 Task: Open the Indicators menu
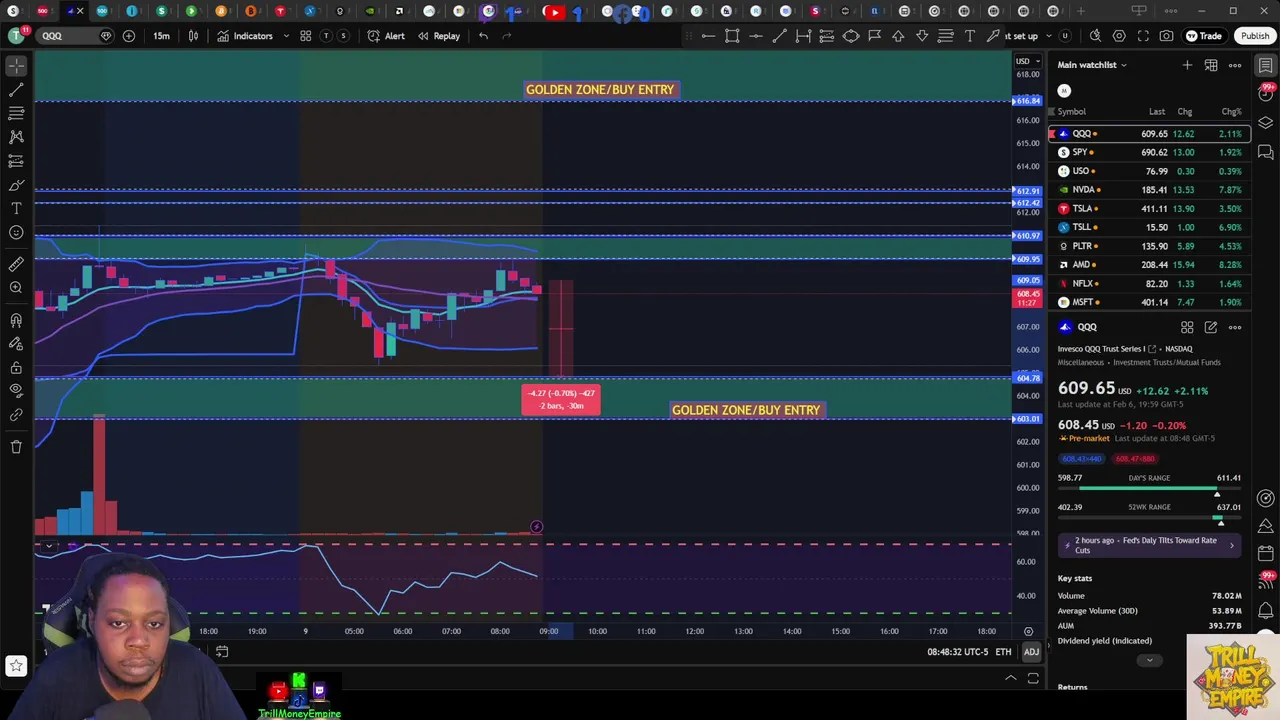coord(244,36)
